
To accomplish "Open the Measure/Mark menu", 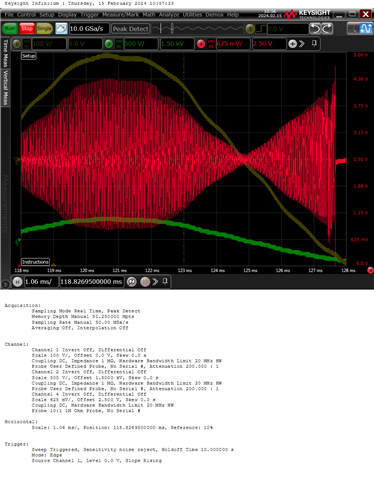I will pyautogui.click(x=120, y=15).
